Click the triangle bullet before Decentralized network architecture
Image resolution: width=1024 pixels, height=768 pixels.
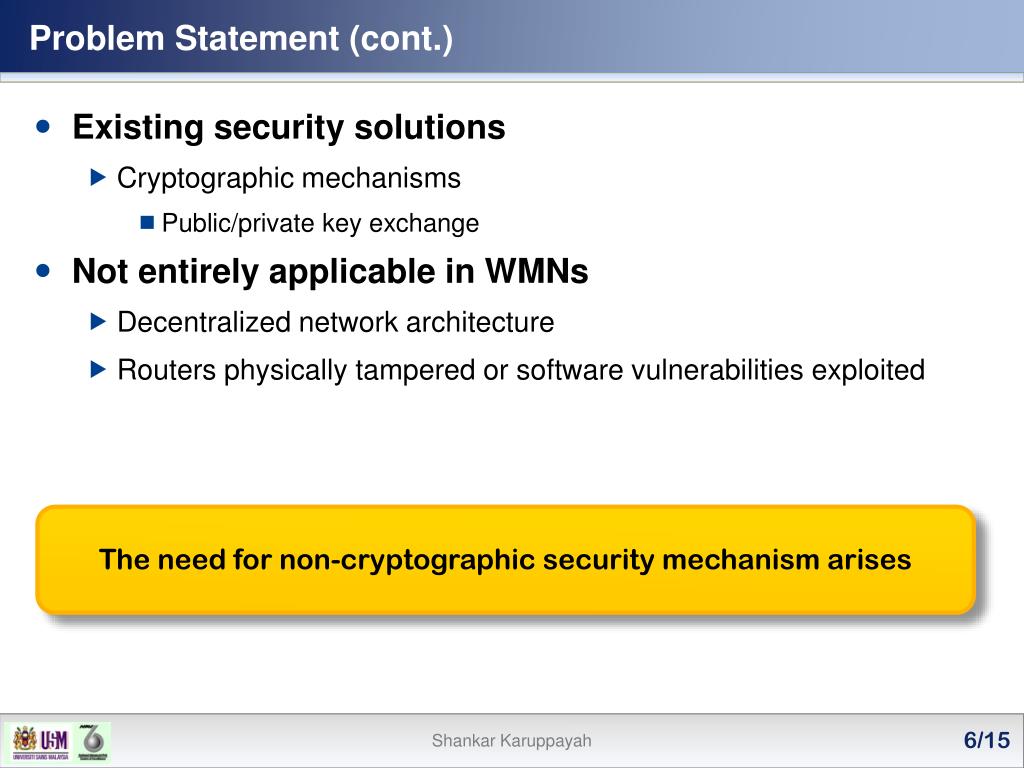click(98, 321)
